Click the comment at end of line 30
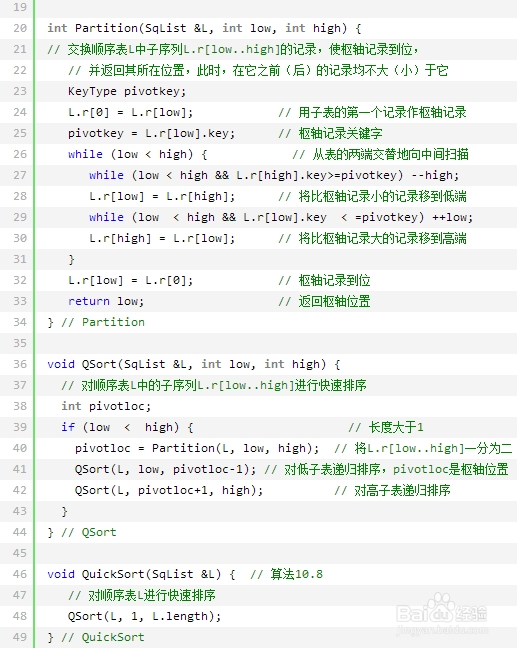The width and height of the screenshot is (517, 648). point(372,238)
